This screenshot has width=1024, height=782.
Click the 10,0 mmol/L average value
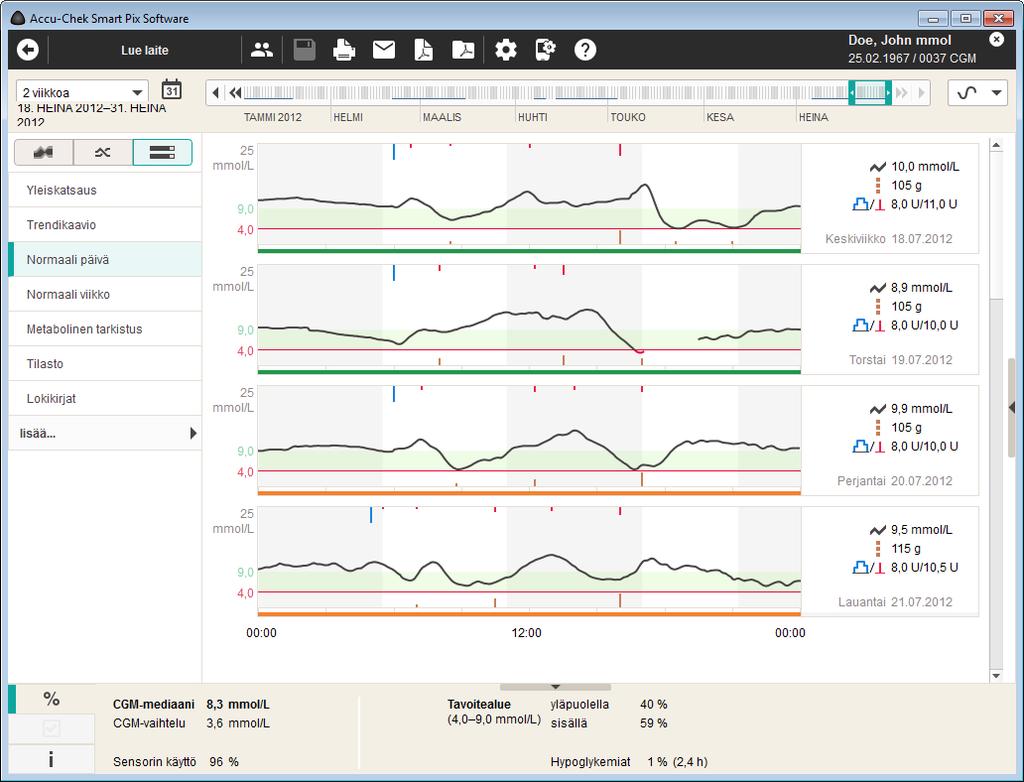pyautogui.click(x=925, y=167)
